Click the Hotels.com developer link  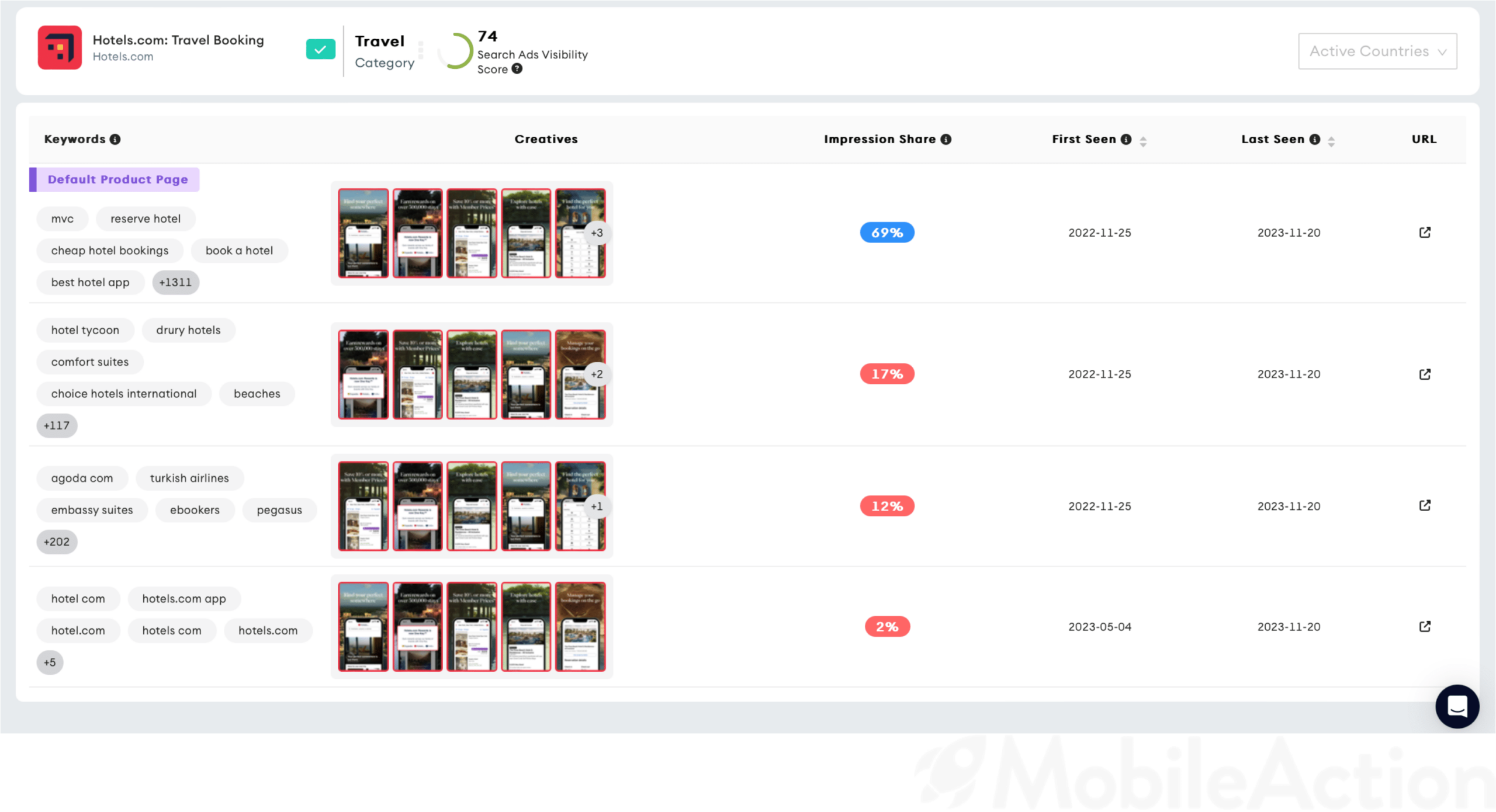(x=123, y=57)
